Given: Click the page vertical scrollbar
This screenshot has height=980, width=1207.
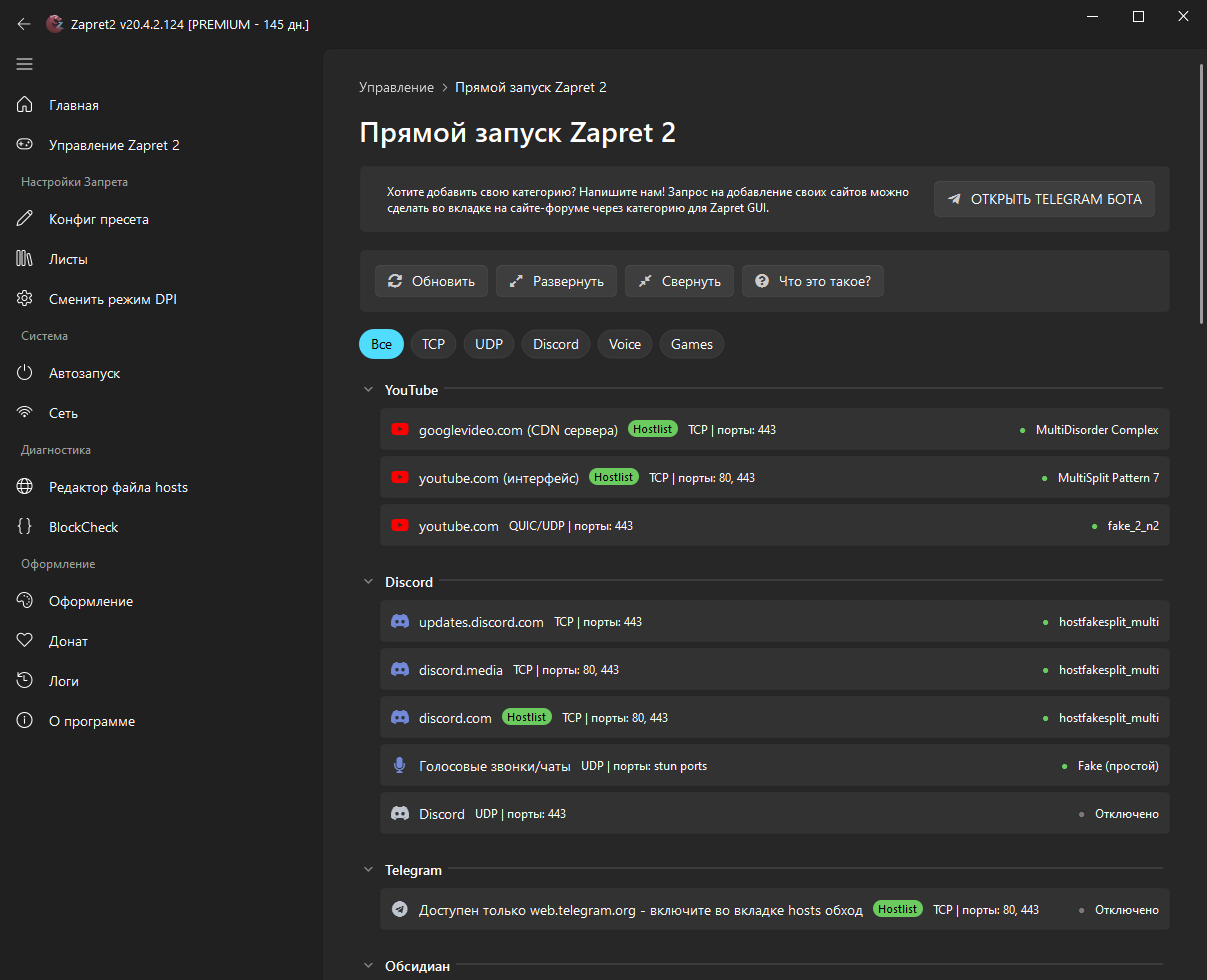Looking at the screenshot, I should click(x=1201, y=193).
